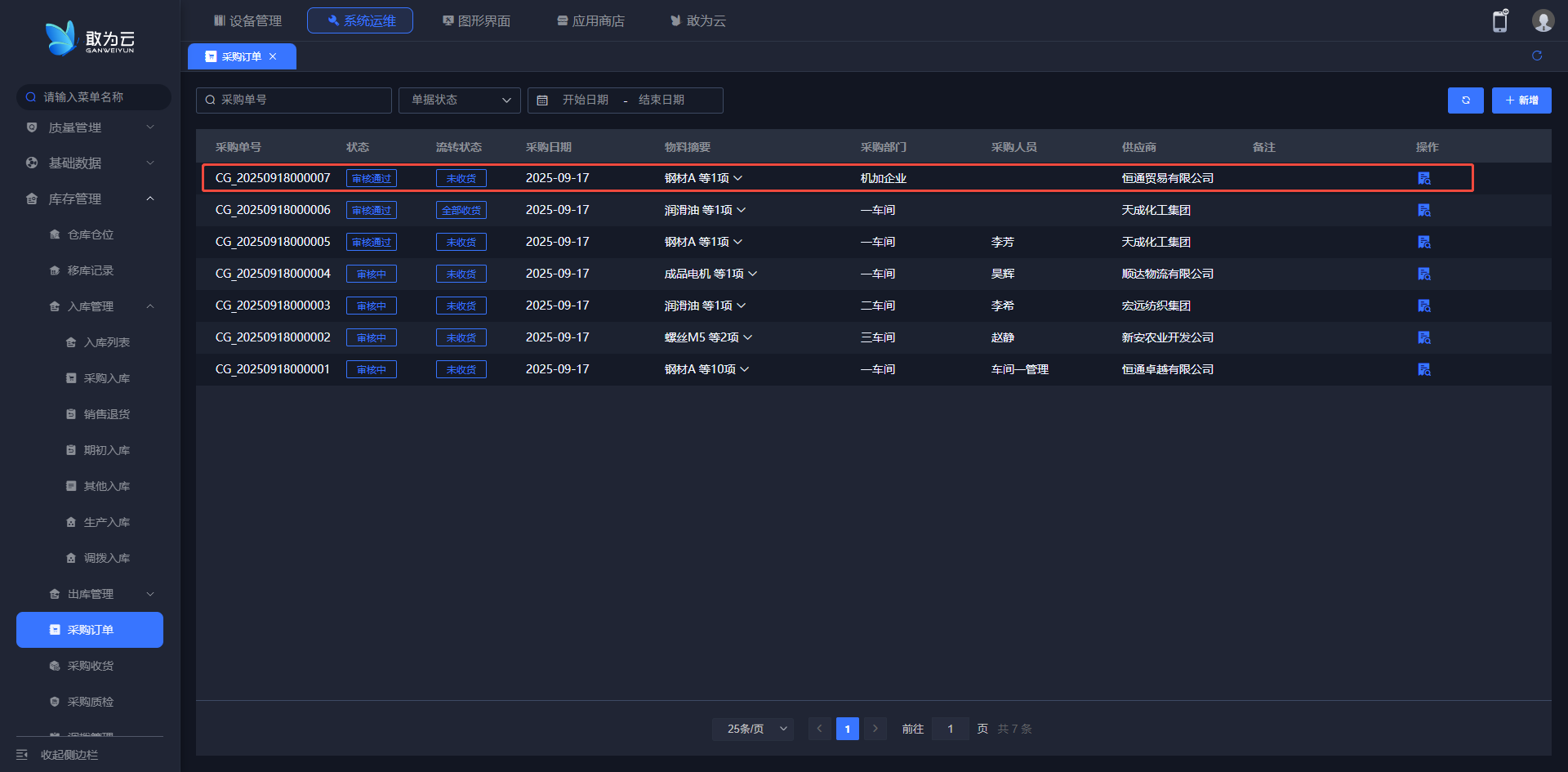
Task: Click the blue refresh icon button beside 新增
Action: tap(1465, 100)
